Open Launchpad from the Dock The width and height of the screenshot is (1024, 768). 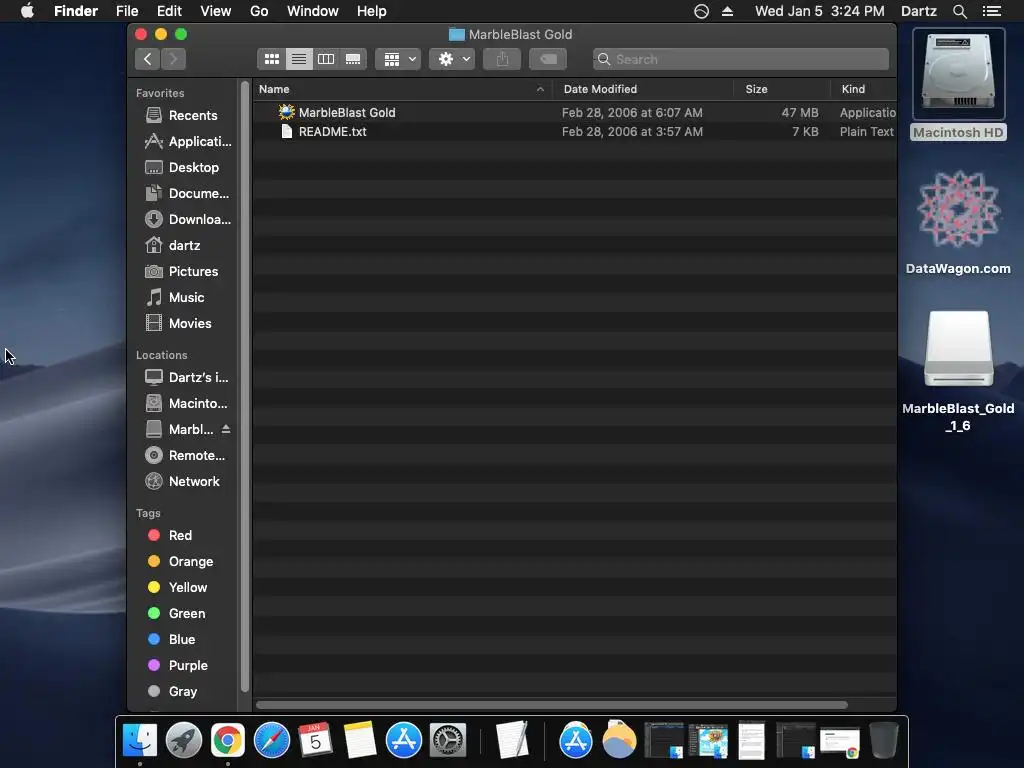pyautogui.click(x=184, y=741)
